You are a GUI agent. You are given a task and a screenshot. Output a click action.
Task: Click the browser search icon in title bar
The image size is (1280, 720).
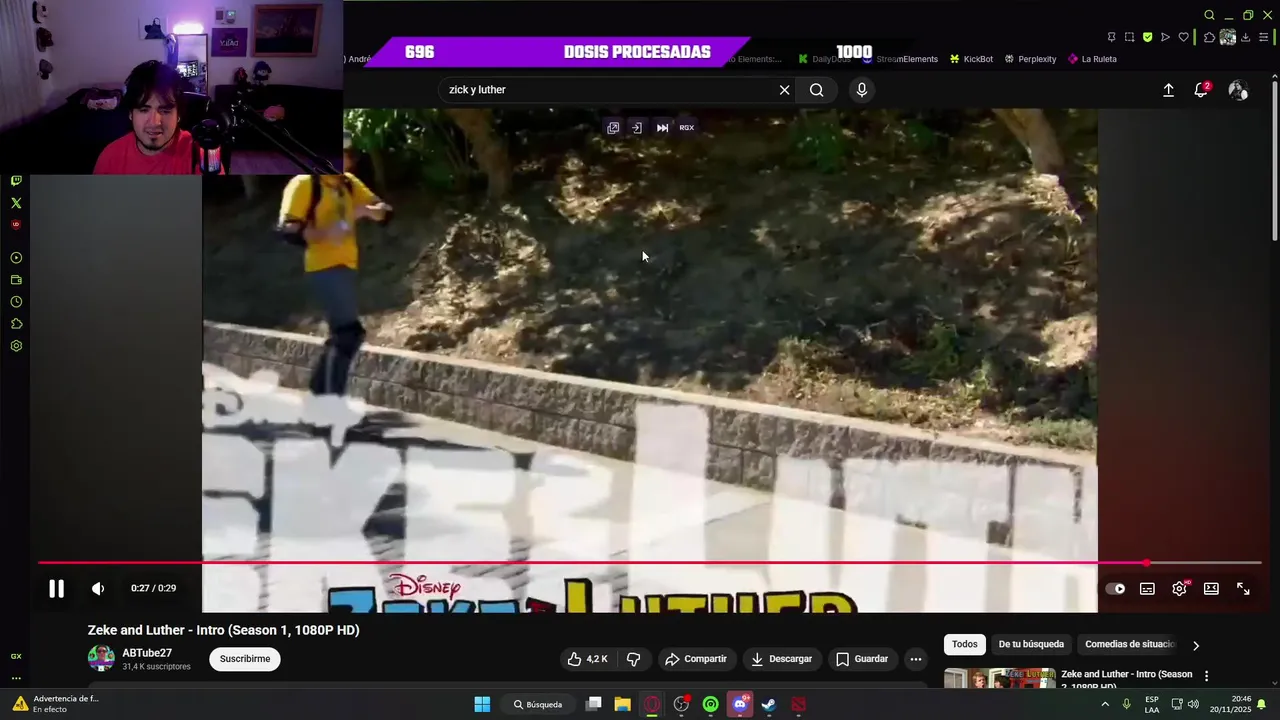(x=1209, y=15)
